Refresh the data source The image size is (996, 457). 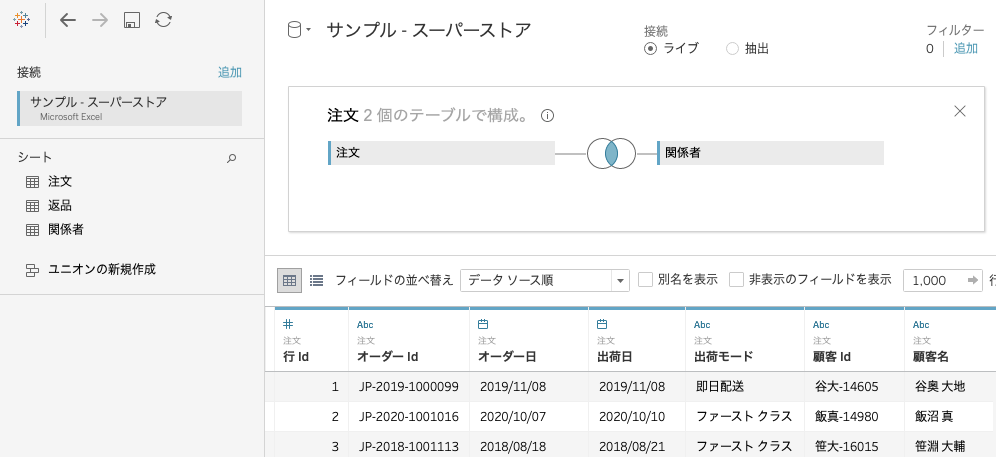pos(163,20)
